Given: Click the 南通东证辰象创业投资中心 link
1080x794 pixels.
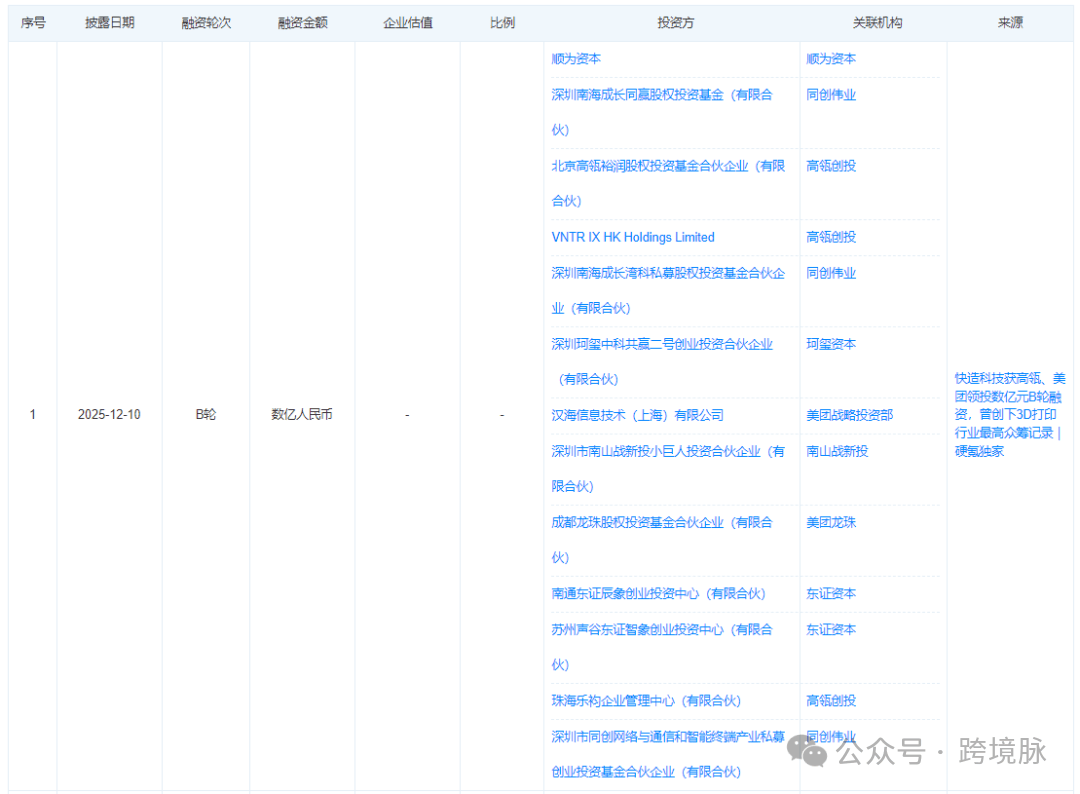Looking at the screenshot, I should pos(658,593).
